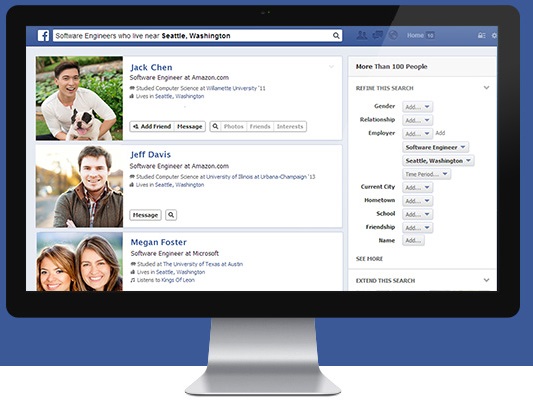
Task: Open the Employer filter dropdown
Action: pyautogui.click(x=417, y=134)
